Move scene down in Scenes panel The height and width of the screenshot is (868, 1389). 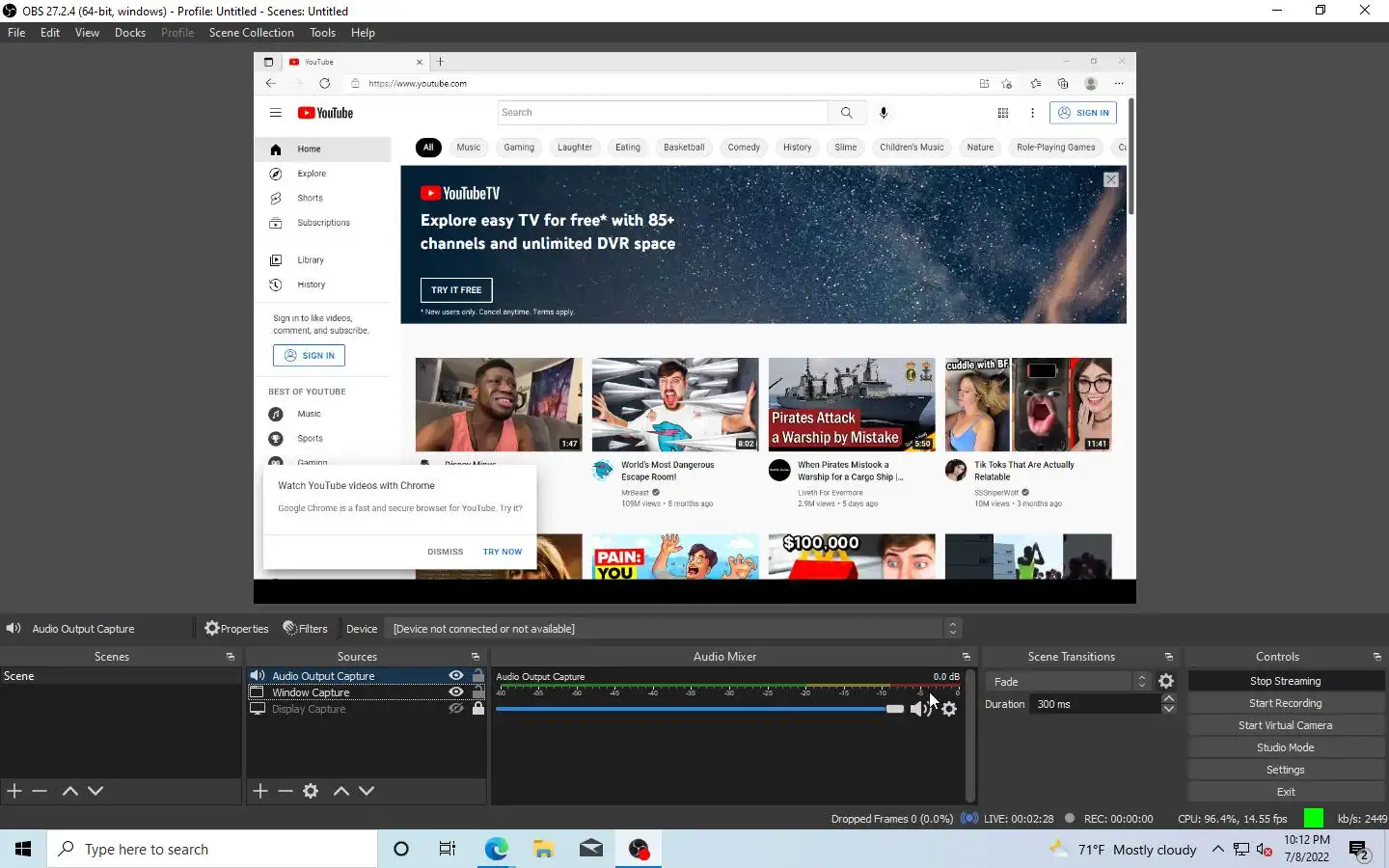(95, 791)
